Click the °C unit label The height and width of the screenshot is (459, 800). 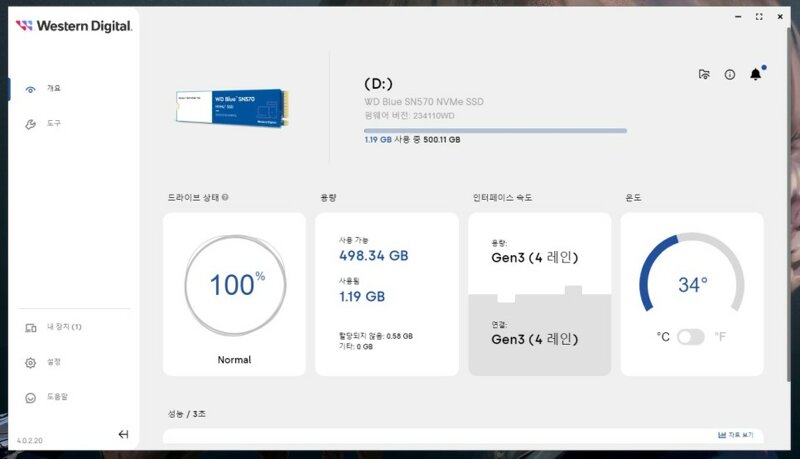[x=663, y=337]
